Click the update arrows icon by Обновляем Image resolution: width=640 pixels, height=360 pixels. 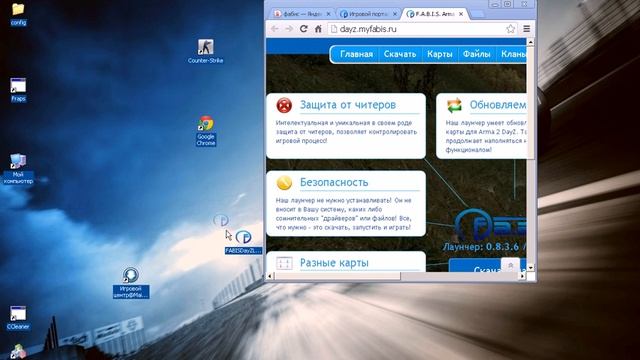tap(454, 105)
